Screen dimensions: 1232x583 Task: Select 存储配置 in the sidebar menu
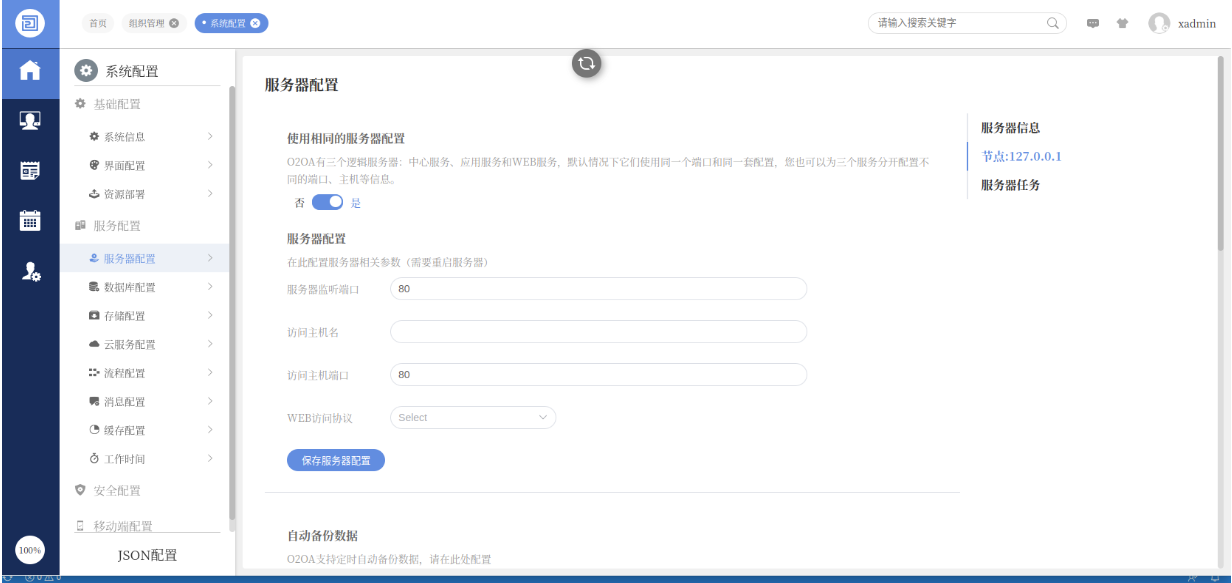125,316
